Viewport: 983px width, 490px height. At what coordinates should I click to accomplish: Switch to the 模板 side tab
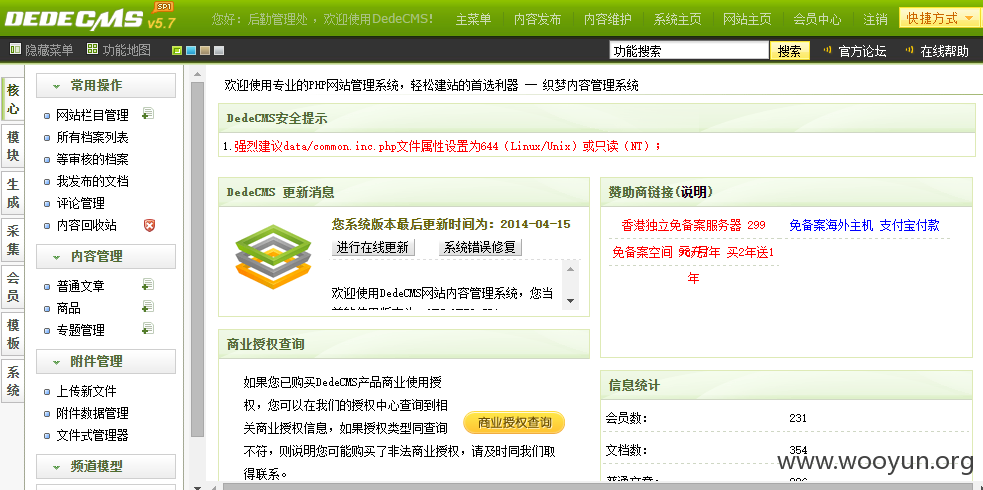pyautogui.click(x=13, y=335)
